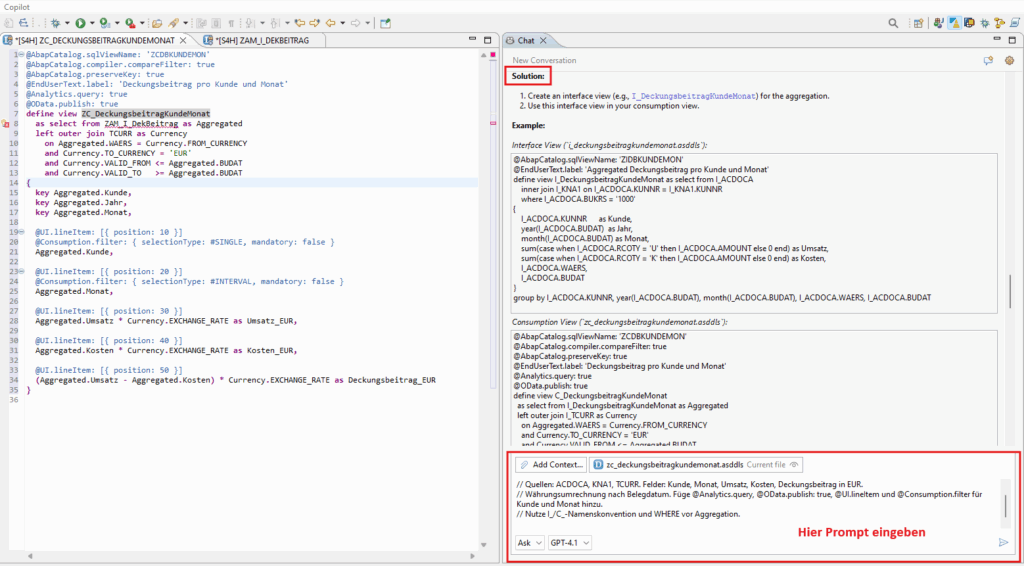
Task: Click the toolbar search magnifier icon
Action: point(893,22)
